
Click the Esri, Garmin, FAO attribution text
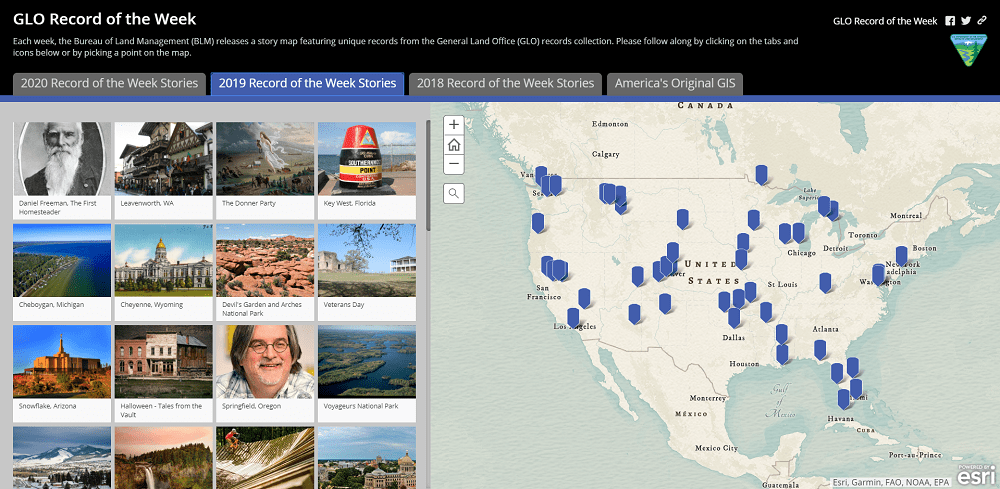pyautogui.click(x=892, y=483)
